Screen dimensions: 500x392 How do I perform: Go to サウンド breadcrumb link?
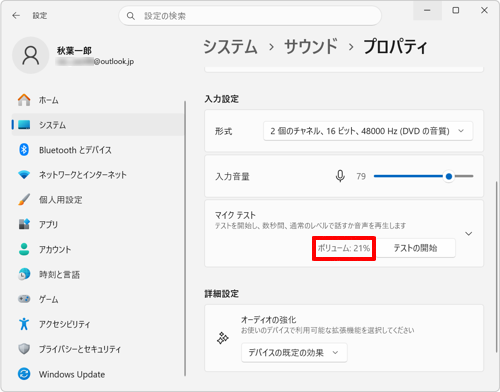[311, 46]
